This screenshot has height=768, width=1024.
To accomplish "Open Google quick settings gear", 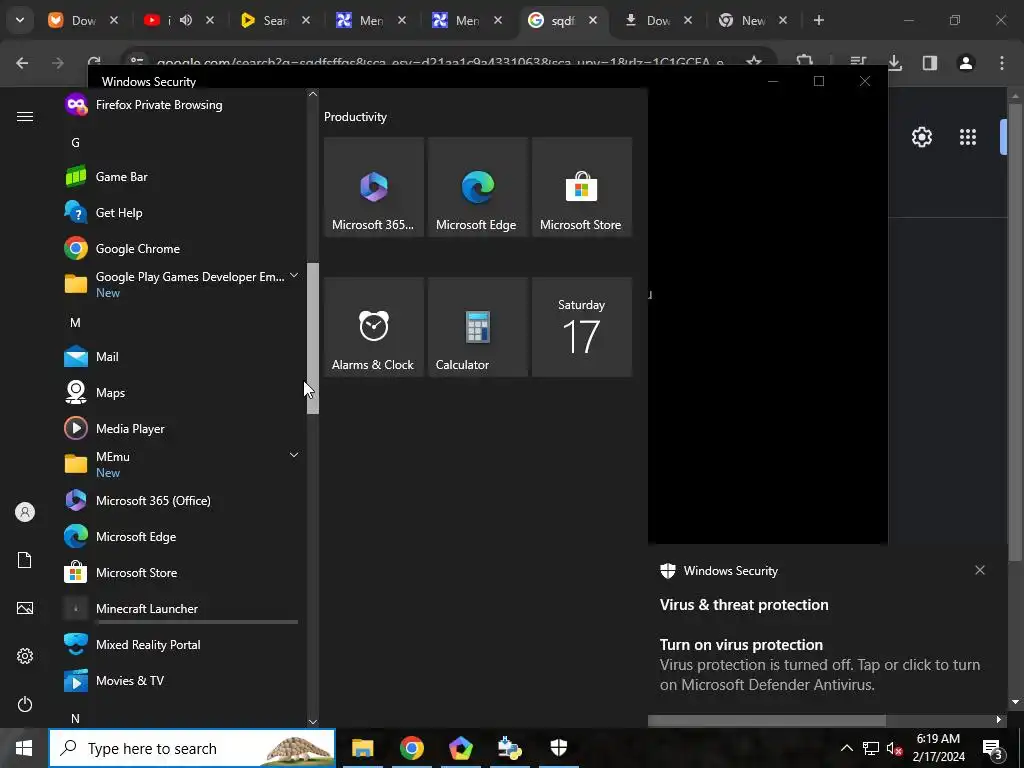I will (921, 137).
